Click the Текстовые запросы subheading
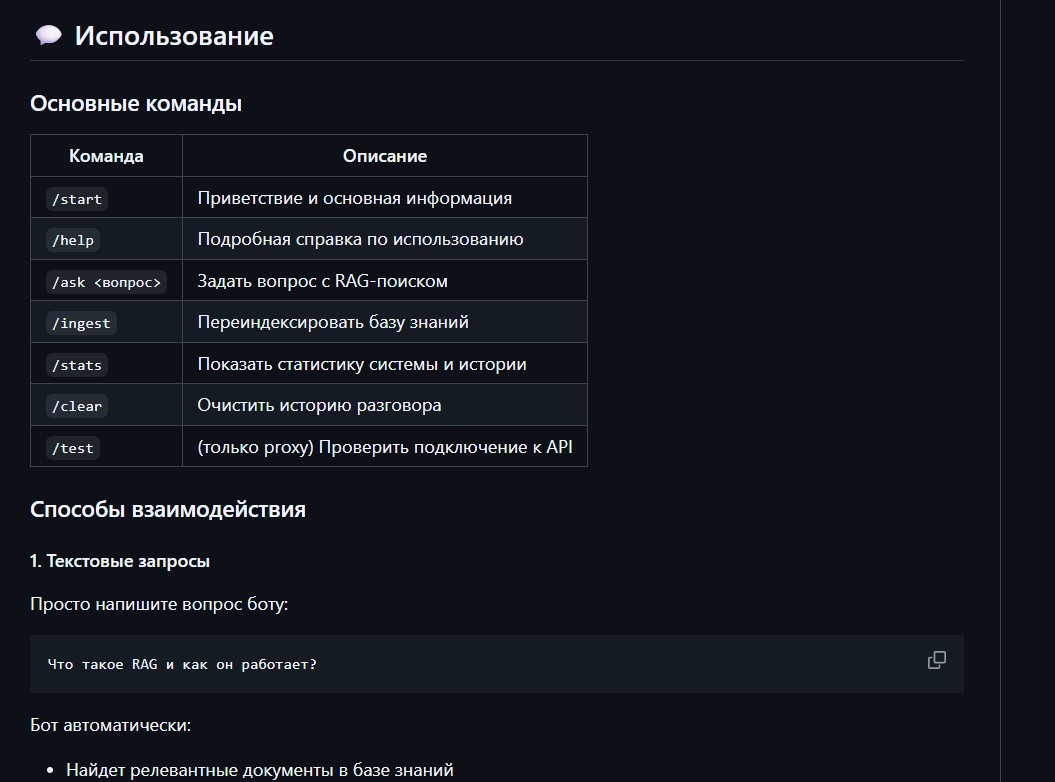Screen dimensions: 1055x782 click(x=120, y=561)
